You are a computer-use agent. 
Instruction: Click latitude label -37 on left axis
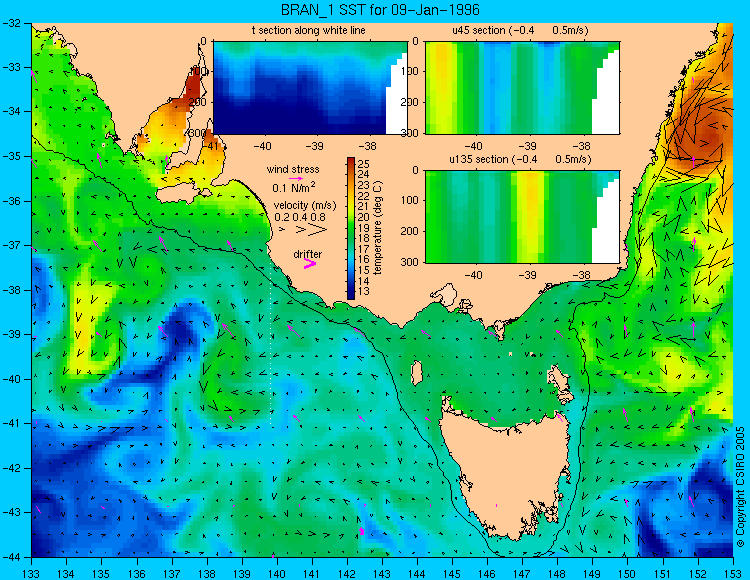pyautogui.click(x=11, y=245)
